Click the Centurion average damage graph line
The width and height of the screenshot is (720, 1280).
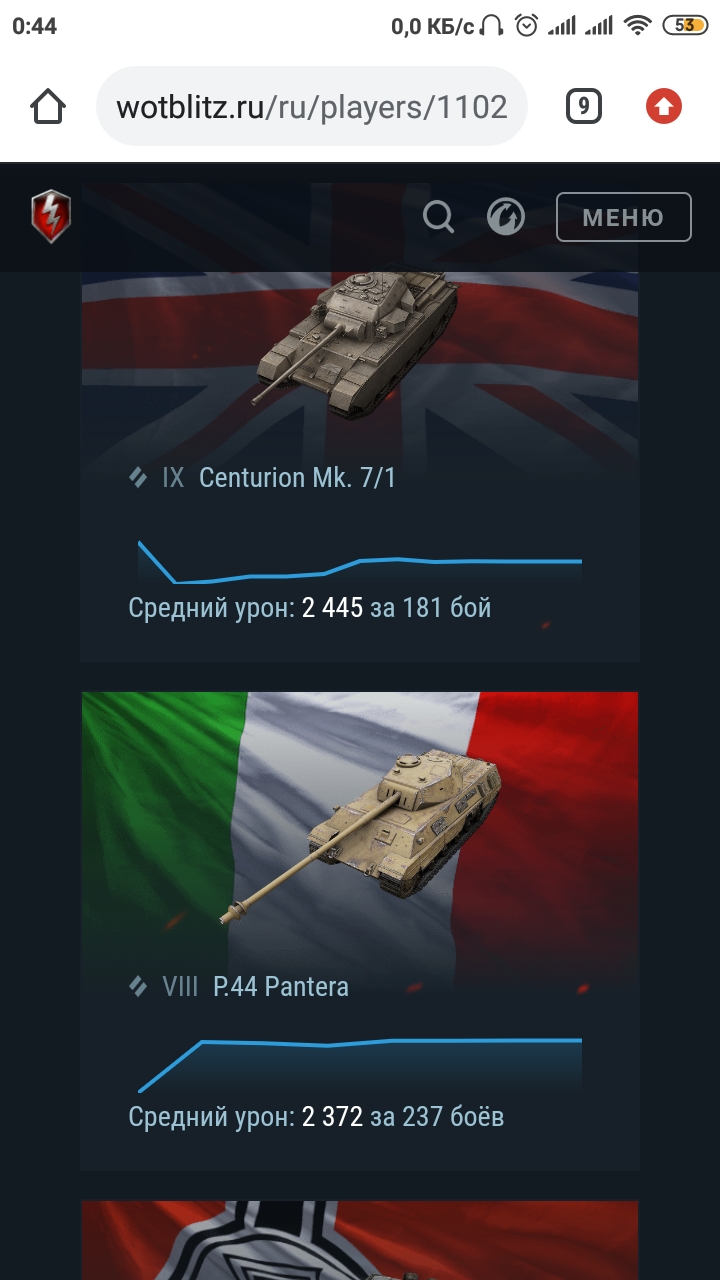click(x=360, y=563)
